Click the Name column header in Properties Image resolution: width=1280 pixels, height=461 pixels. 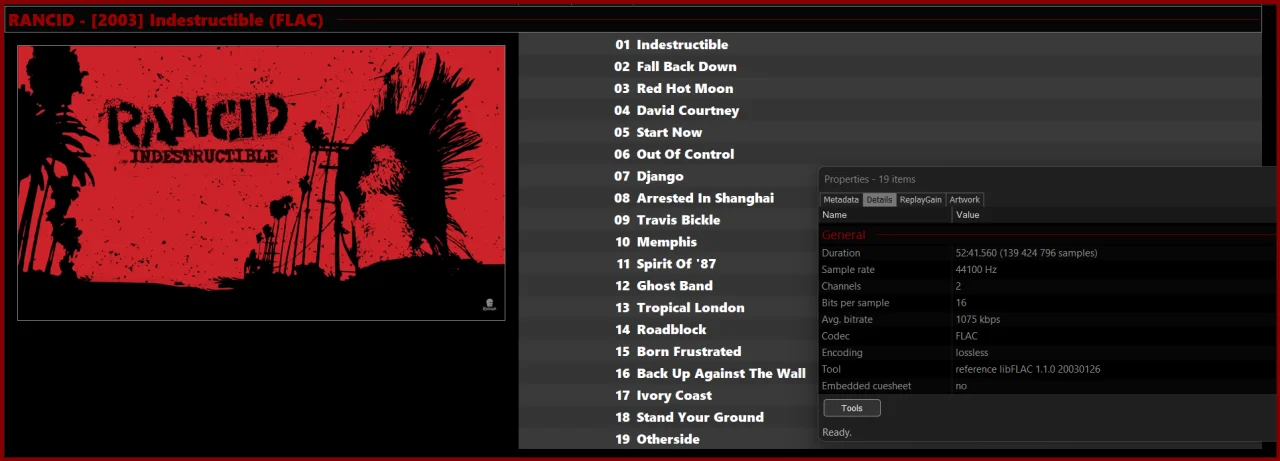[x=885, y=215]
